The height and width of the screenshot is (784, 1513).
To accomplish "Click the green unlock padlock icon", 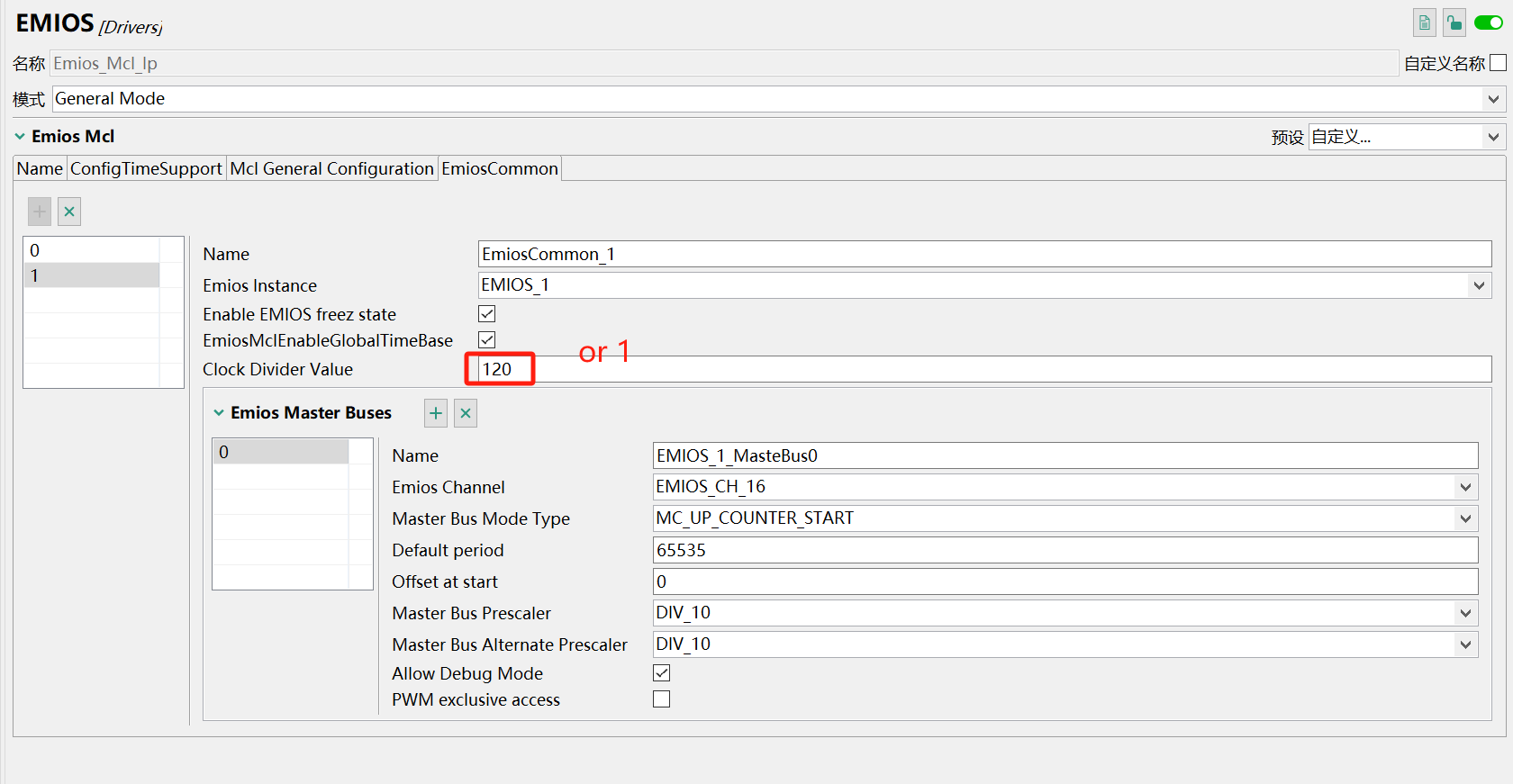I will pos(1454,23).
